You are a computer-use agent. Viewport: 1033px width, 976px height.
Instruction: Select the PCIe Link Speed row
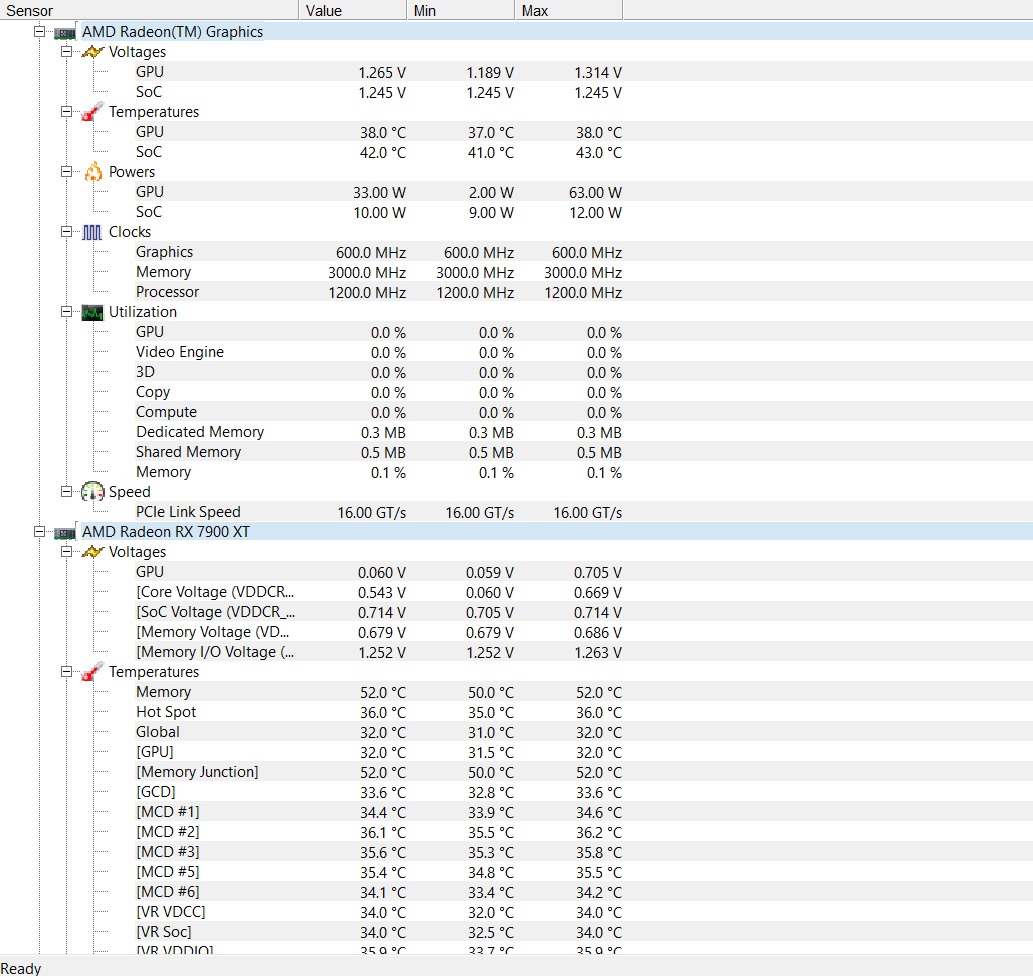pos(189,511)
